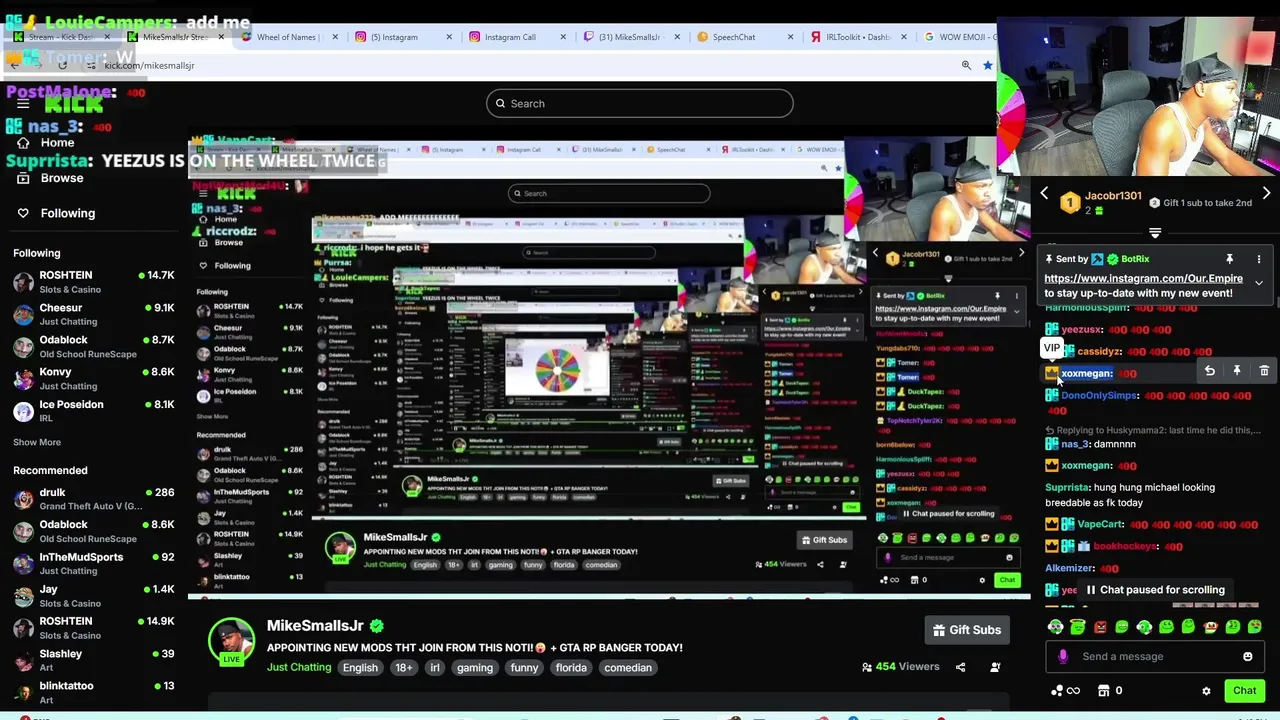Unpin the BotRix pinned message

(x=1229, y=259)
